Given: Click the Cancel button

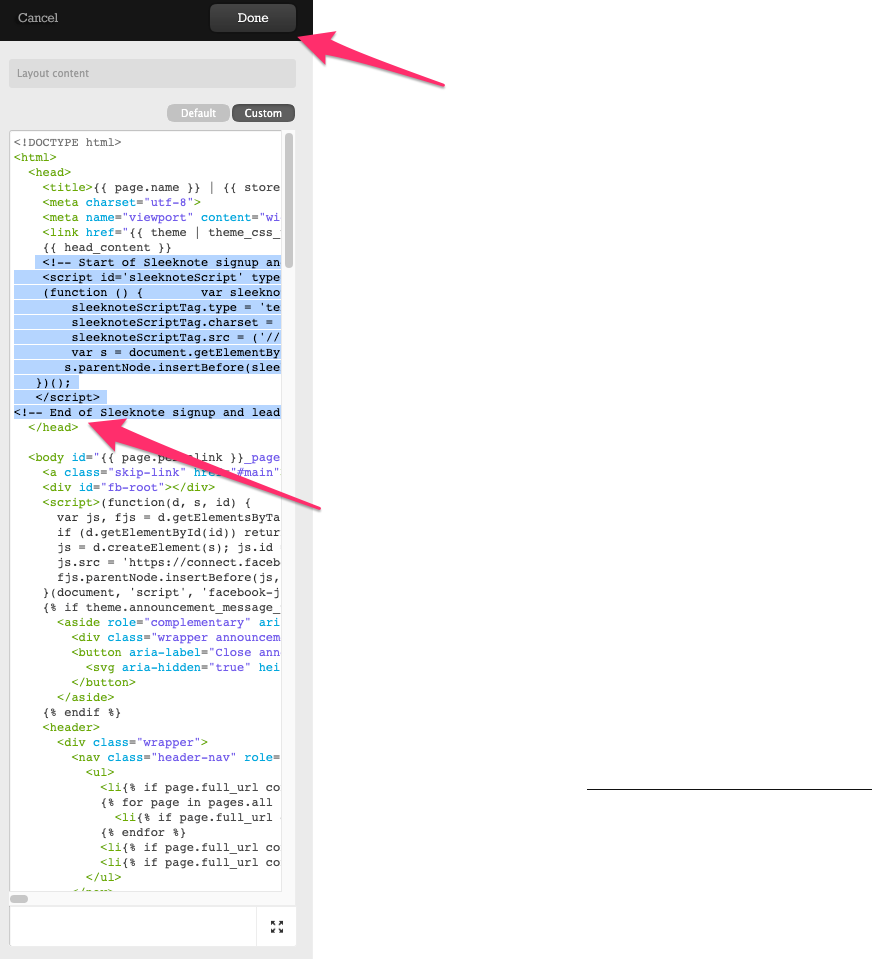Looking at the screenshot, I should [x=38, y=18].
